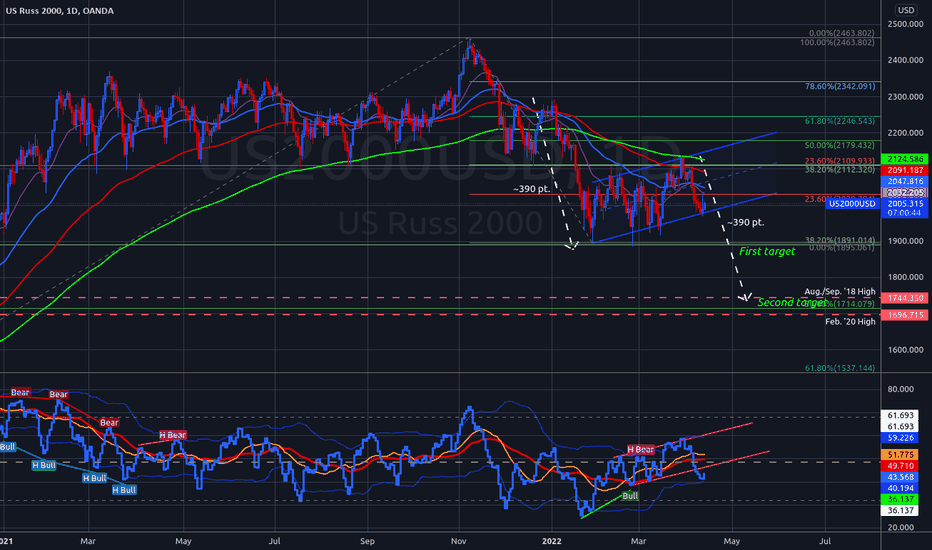Click the US2000USD symbol label
This screenshot has width=932, height=550.
[852, 204]
